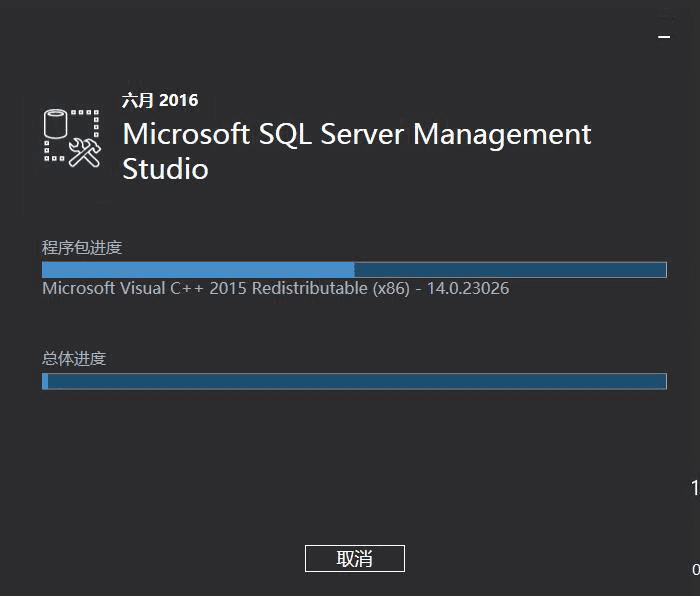This screenshot has width=700, height=596.
Task: Click the SQL Server Management Studio logo icon
Action: click(x=72, y=137)
